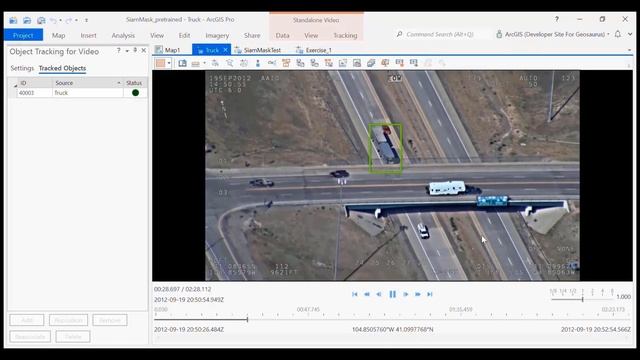Step one frame forward
The width and height of the screenshot is (640, 360).
pyautogui.click(x=405, y=294)
